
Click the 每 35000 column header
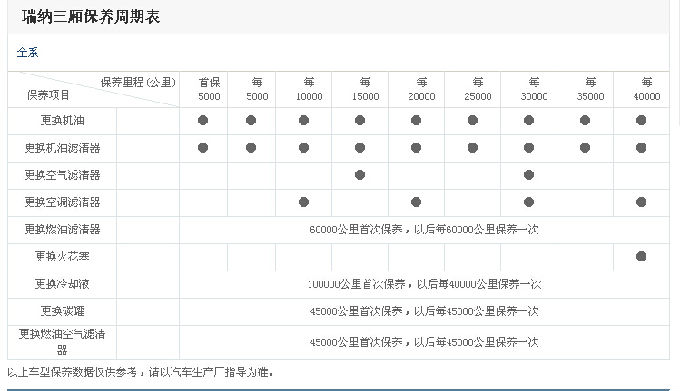click(590, 89)
